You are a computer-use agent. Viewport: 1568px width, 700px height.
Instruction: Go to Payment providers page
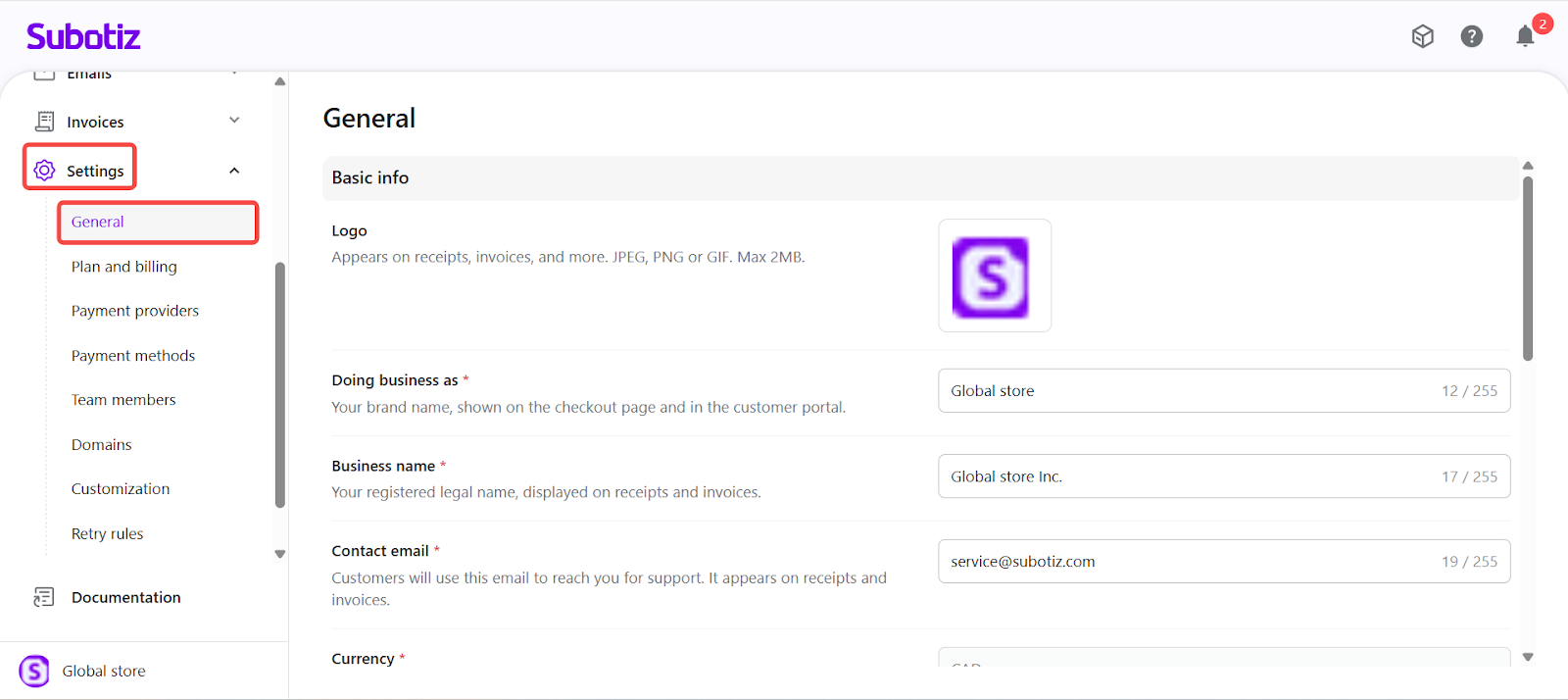[x=134, y=311]
